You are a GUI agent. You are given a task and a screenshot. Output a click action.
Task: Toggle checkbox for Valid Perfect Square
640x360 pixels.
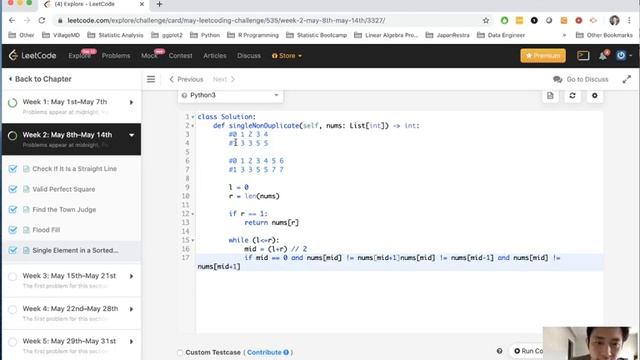click(13, 189)
